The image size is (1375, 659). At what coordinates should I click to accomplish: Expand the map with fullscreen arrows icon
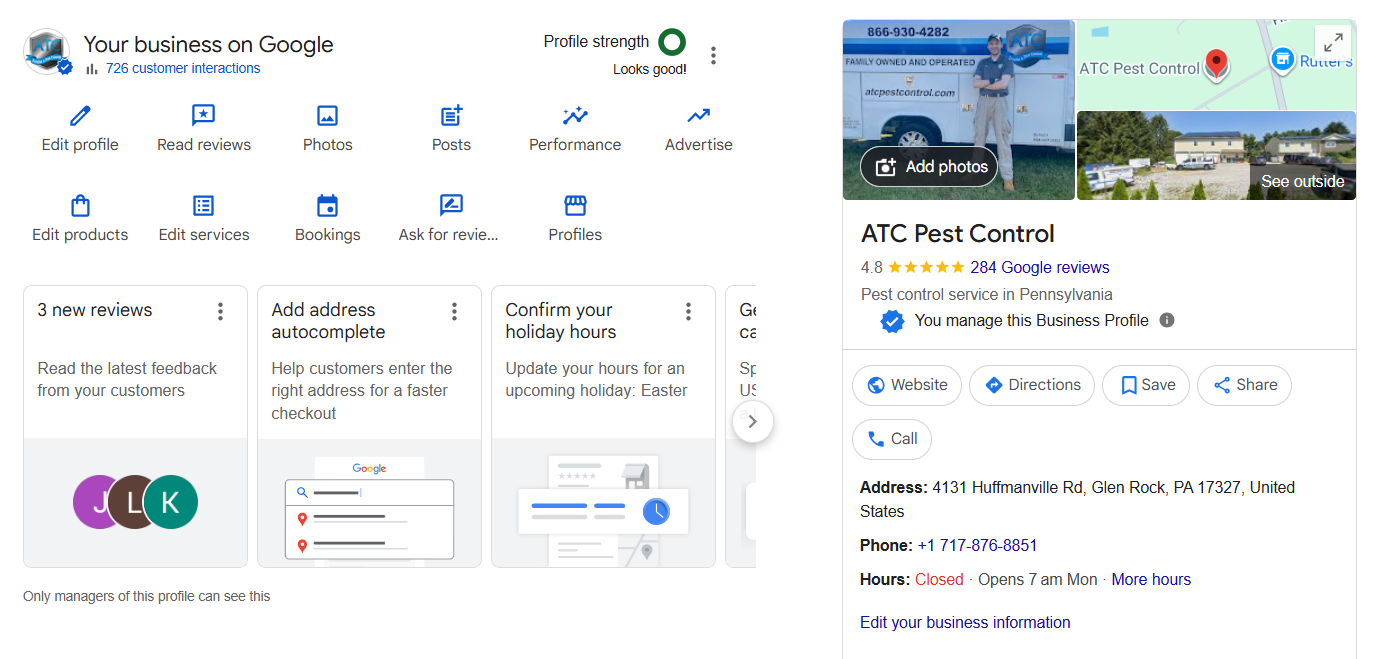point(1333,42)
